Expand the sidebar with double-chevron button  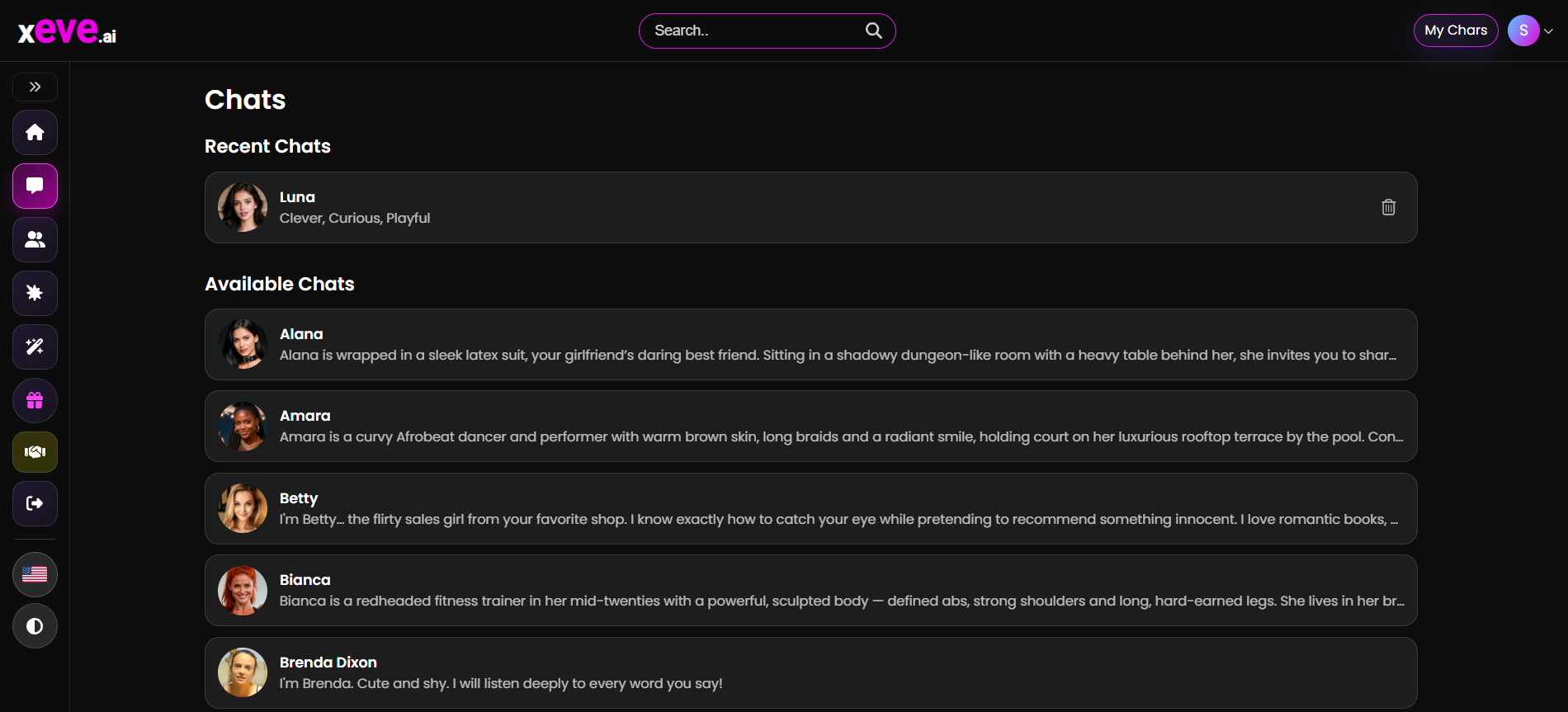click(x=35, y=87)
